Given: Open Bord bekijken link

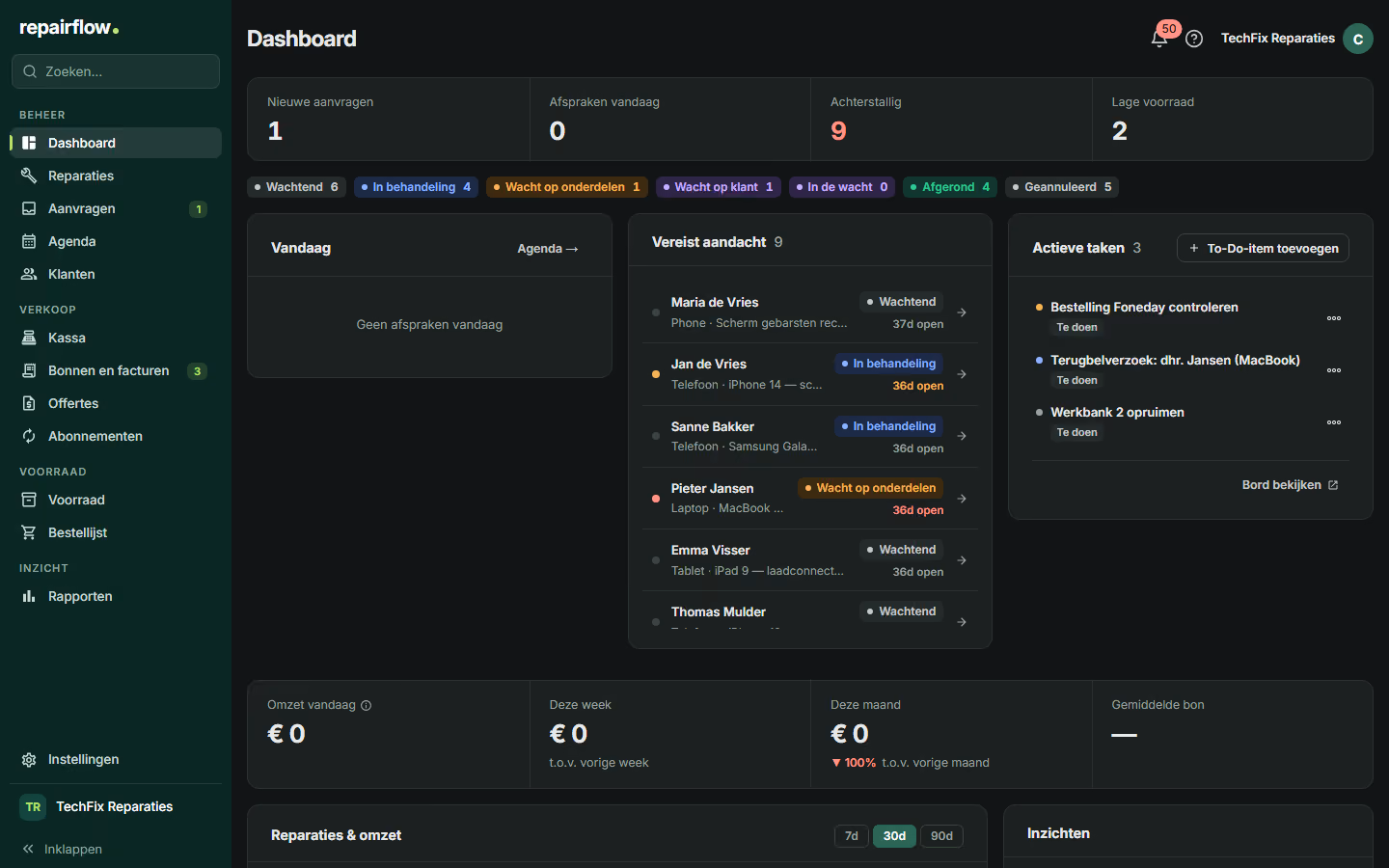Looking at the screenshot, I should coord(1290,485).
